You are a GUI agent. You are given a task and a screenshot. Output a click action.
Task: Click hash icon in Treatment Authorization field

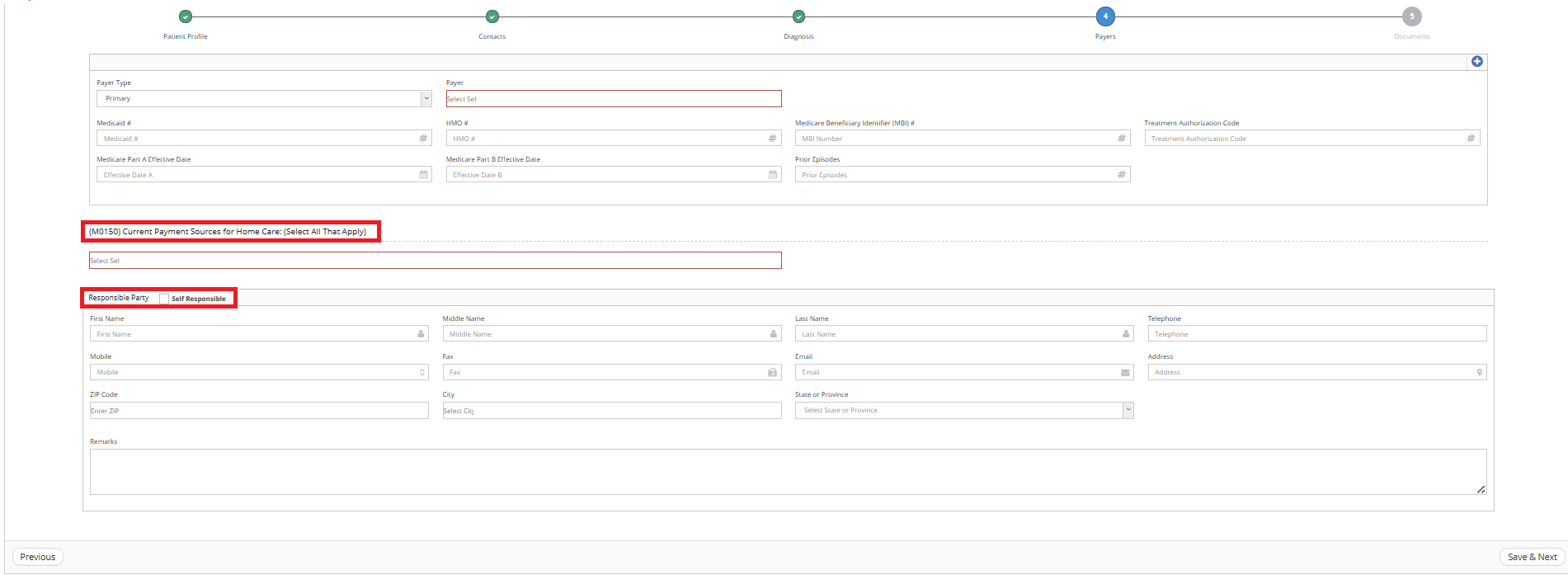1471,139
